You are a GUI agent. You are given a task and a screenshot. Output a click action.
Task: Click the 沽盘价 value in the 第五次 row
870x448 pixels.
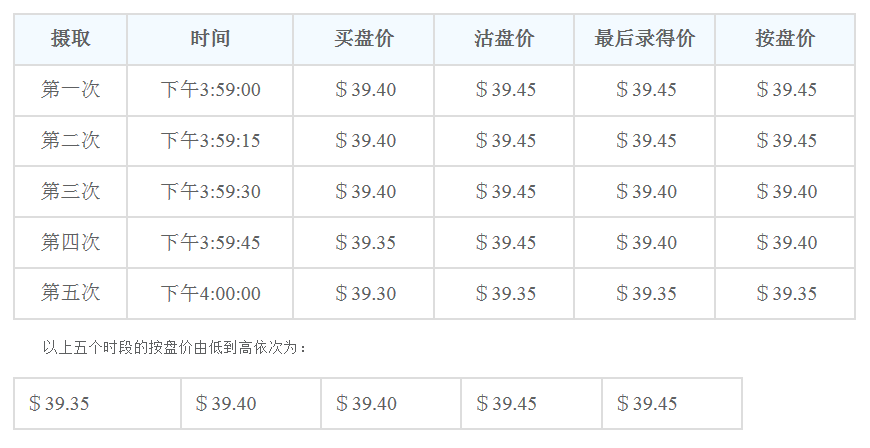505,293
